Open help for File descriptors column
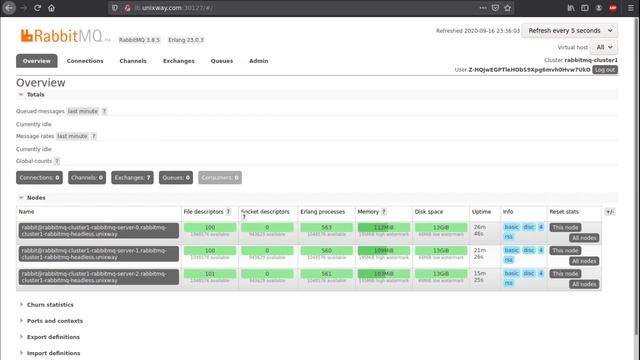Image resolution: width=640 pixels, height=360 pixels. tap(228, 211)
